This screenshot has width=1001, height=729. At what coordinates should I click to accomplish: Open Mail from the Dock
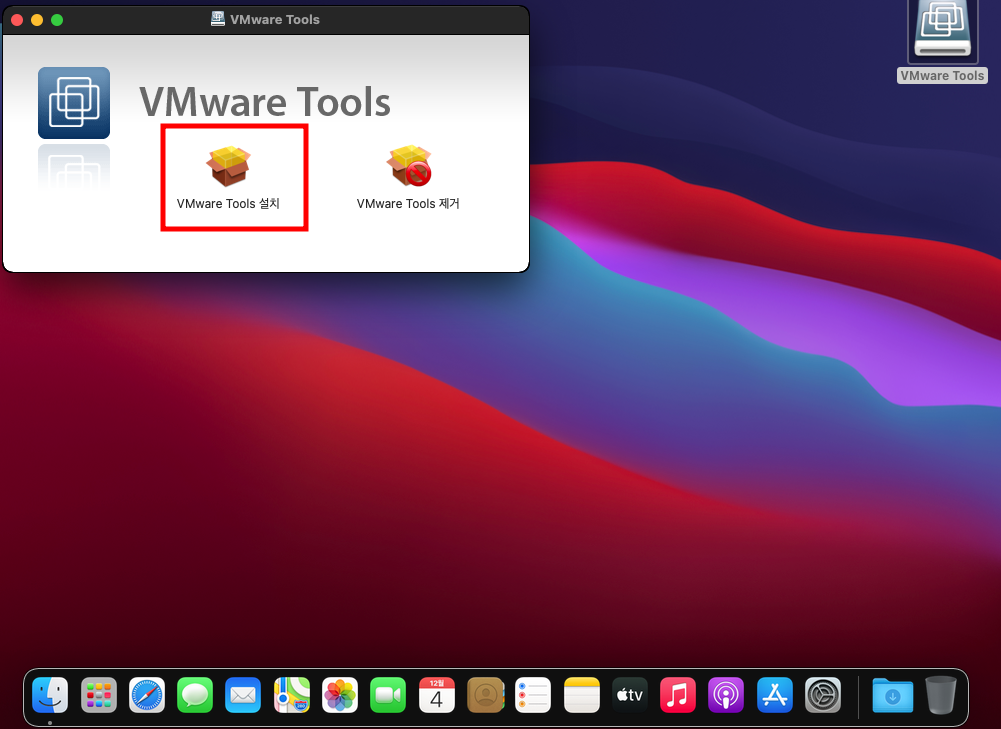click(243, 695)
